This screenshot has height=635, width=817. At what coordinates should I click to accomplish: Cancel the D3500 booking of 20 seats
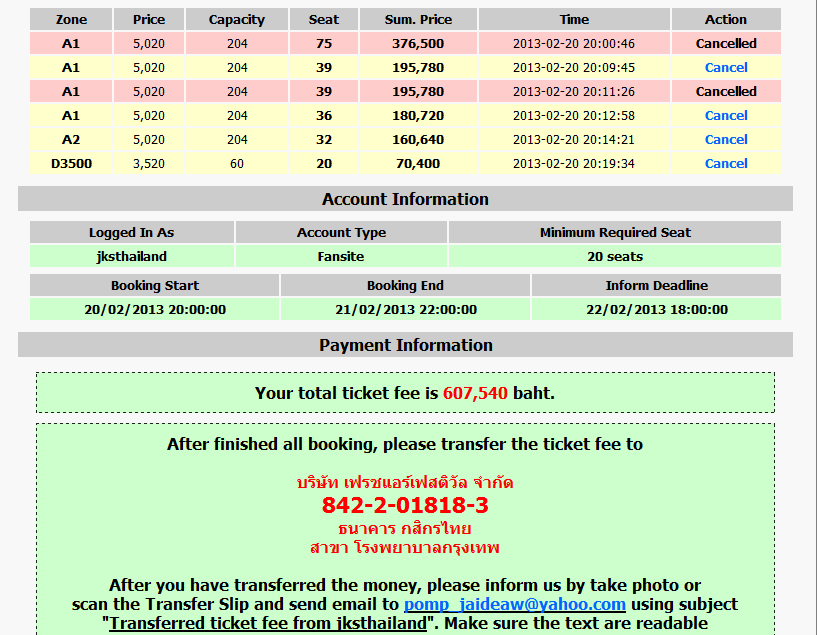(726, 164)
